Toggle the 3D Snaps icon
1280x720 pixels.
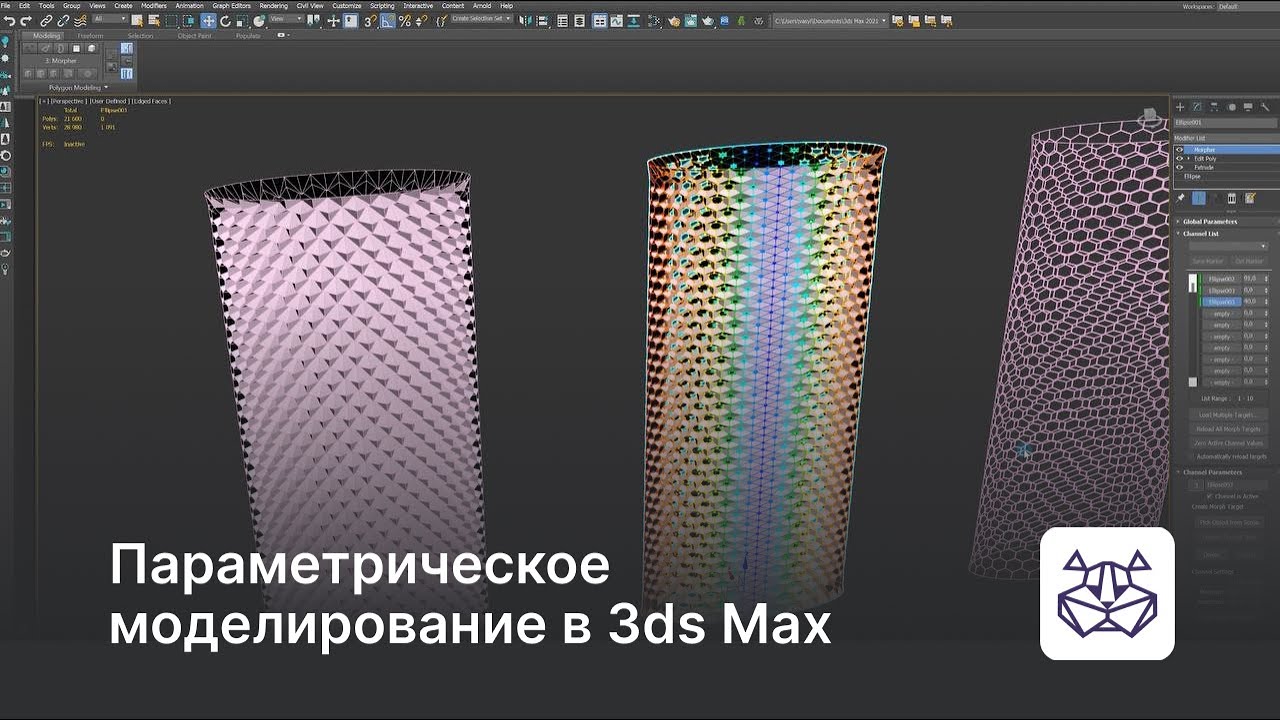coord(370,21)
